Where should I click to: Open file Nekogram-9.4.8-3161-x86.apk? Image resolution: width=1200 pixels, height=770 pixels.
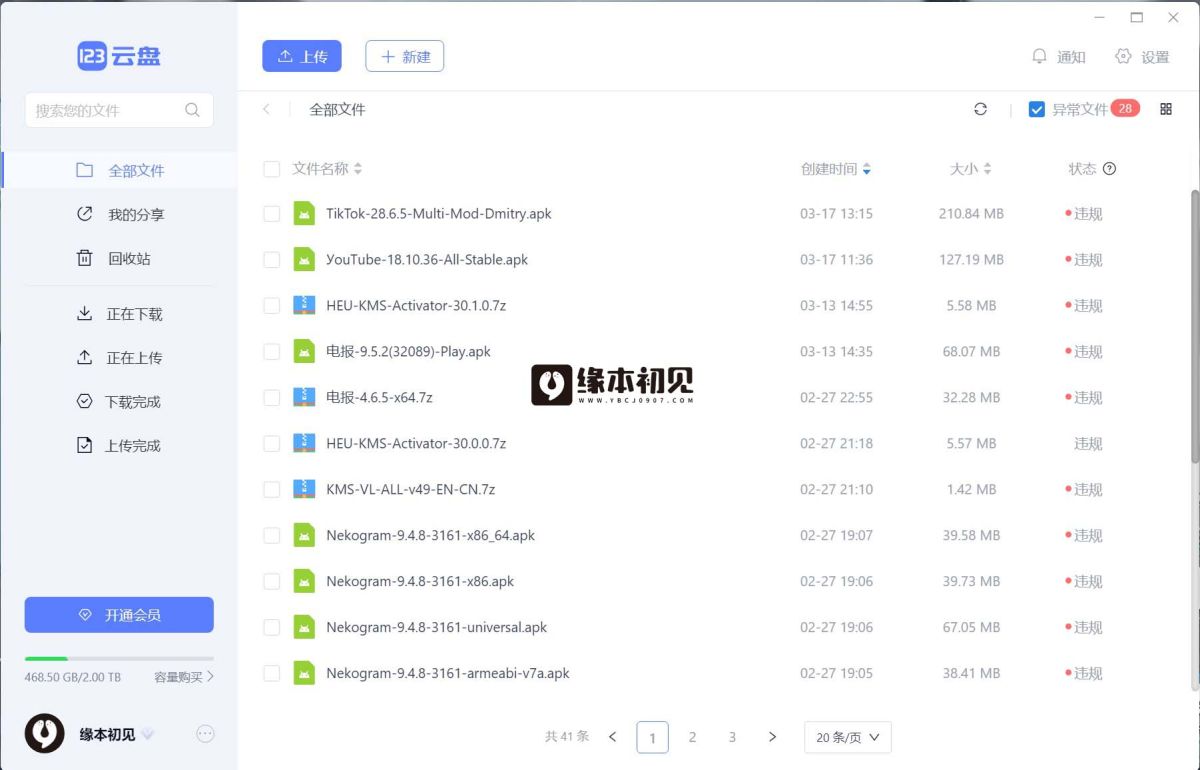click(420, 581)
